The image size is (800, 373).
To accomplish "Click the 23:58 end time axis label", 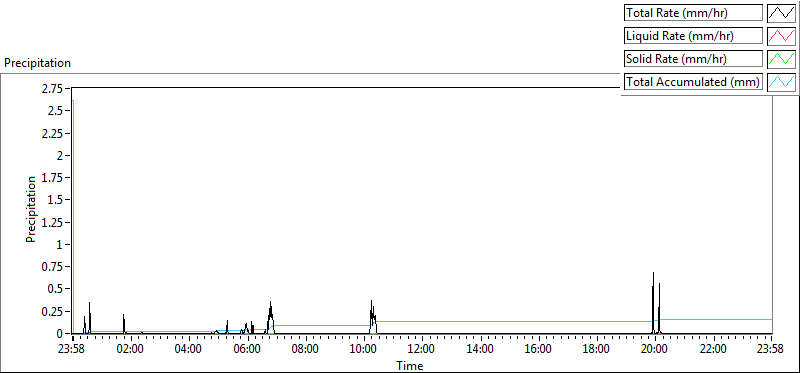I will point(771,349).
